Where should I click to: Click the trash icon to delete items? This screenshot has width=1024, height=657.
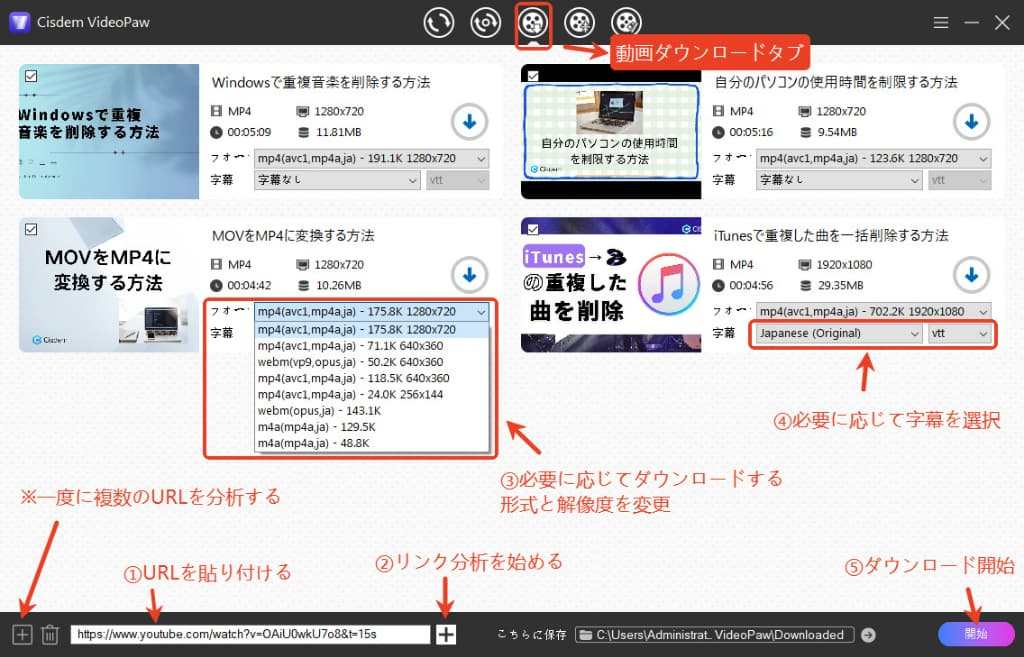click(x=50, y=634)
